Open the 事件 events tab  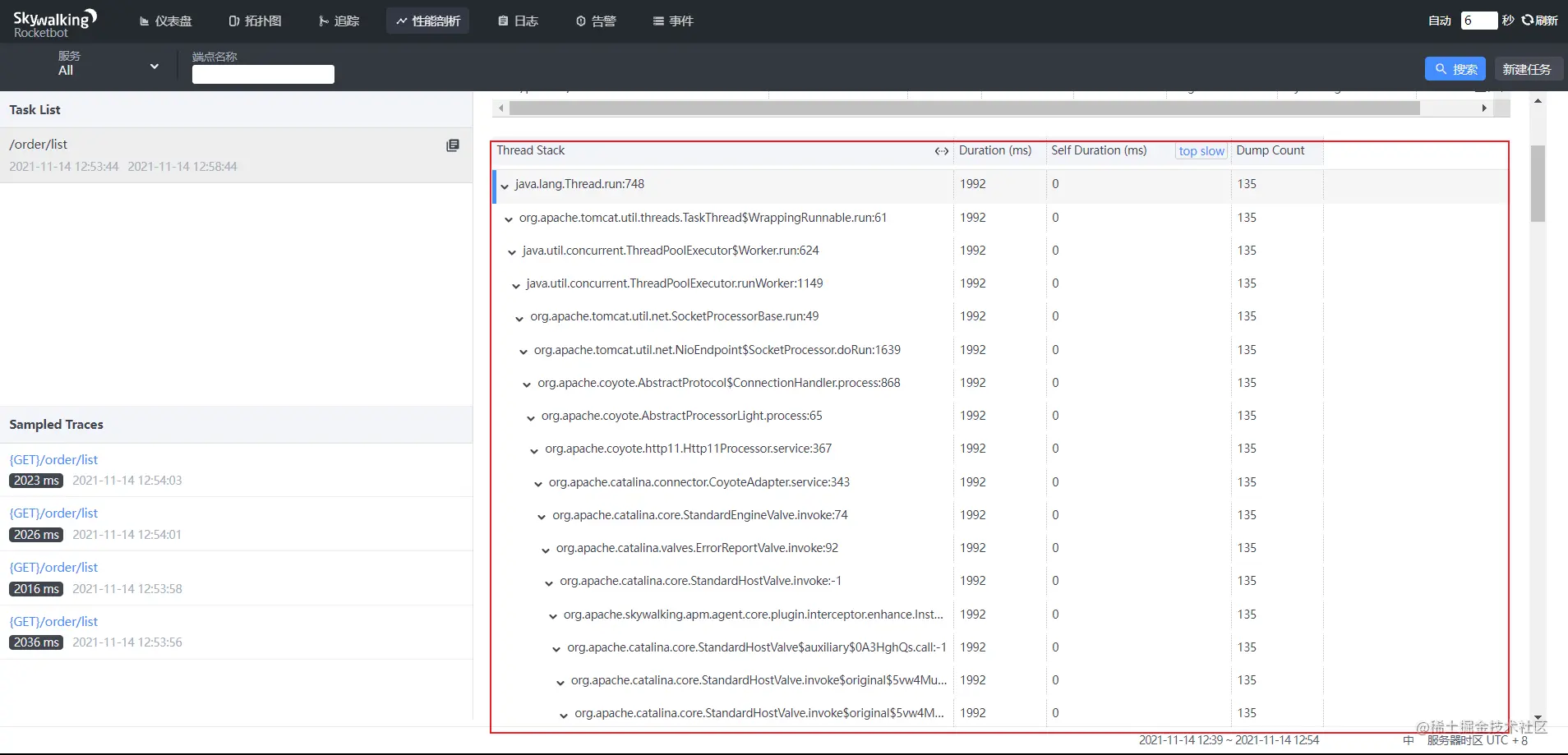673,21
